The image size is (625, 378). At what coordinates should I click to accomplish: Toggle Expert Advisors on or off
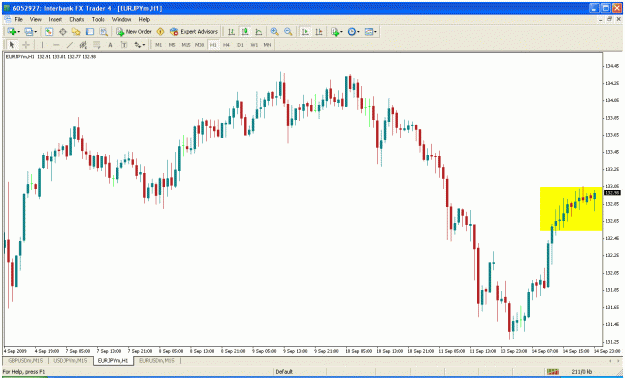(x=194, y=32)
